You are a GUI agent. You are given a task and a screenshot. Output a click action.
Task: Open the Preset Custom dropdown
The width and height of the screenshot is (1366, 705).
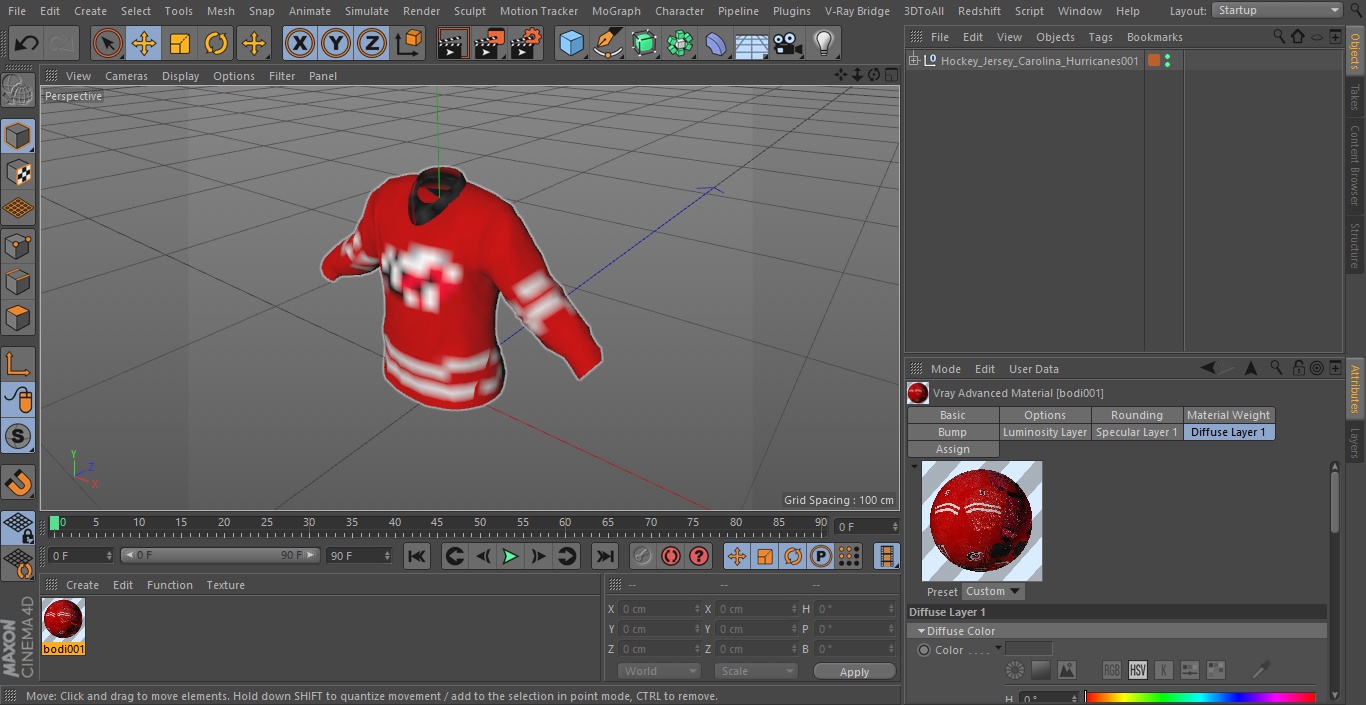[993, 591]
